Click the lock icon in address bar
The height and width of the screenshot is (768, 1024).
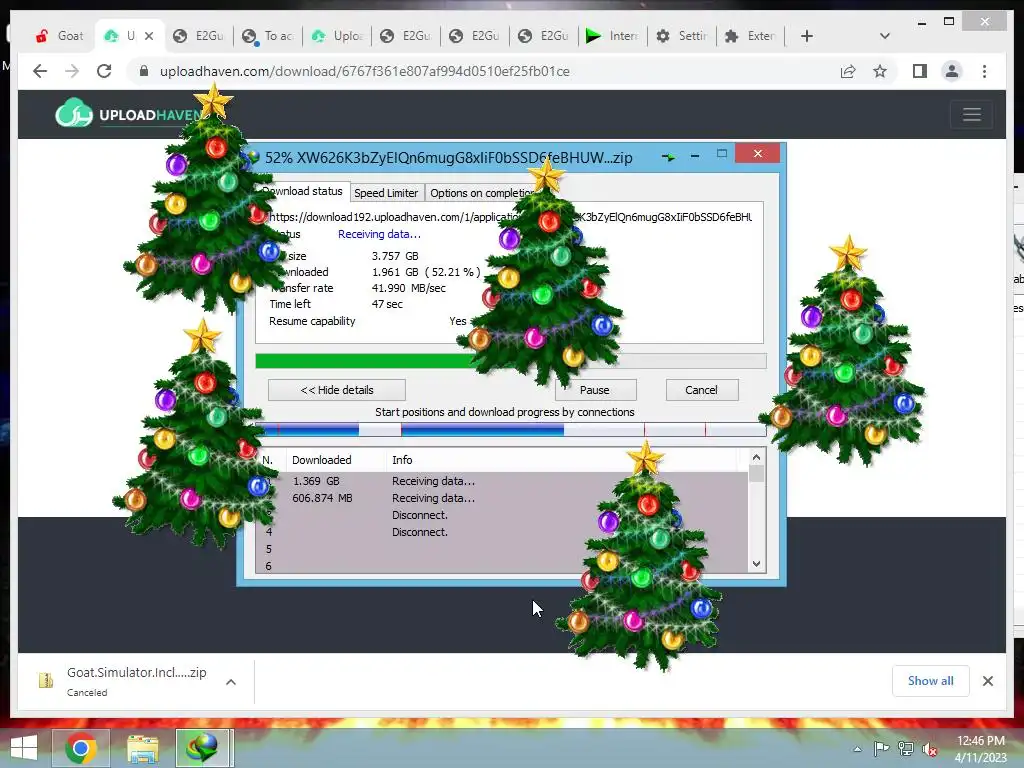144,71
